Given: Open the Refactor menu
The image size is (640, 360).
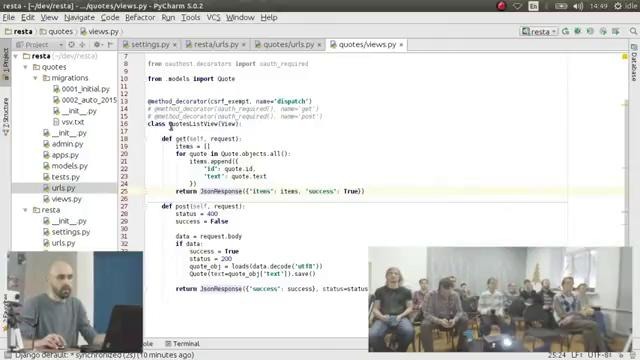Looking at the screenshot, I should [x=140, y=18].
